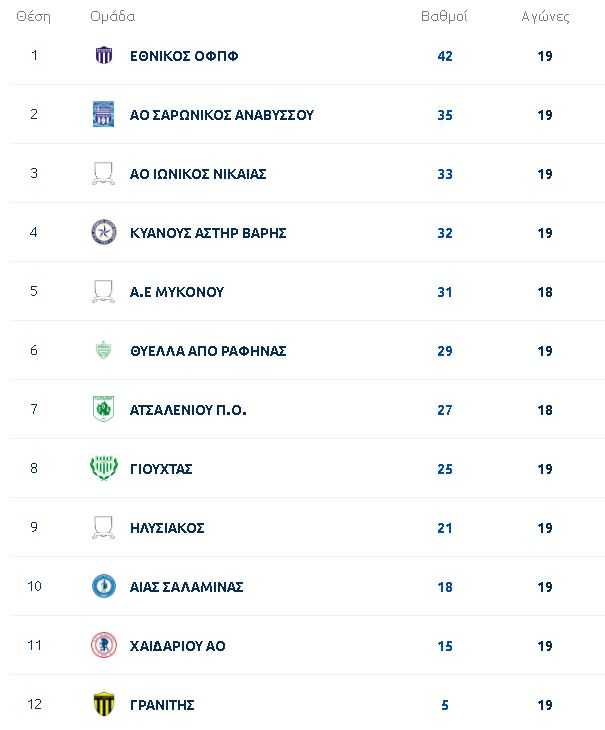Click the ΓΡΑΝΙΤΗΣ yellow-black shield icon
Screen dimensions: 605x730
(103, 703)
